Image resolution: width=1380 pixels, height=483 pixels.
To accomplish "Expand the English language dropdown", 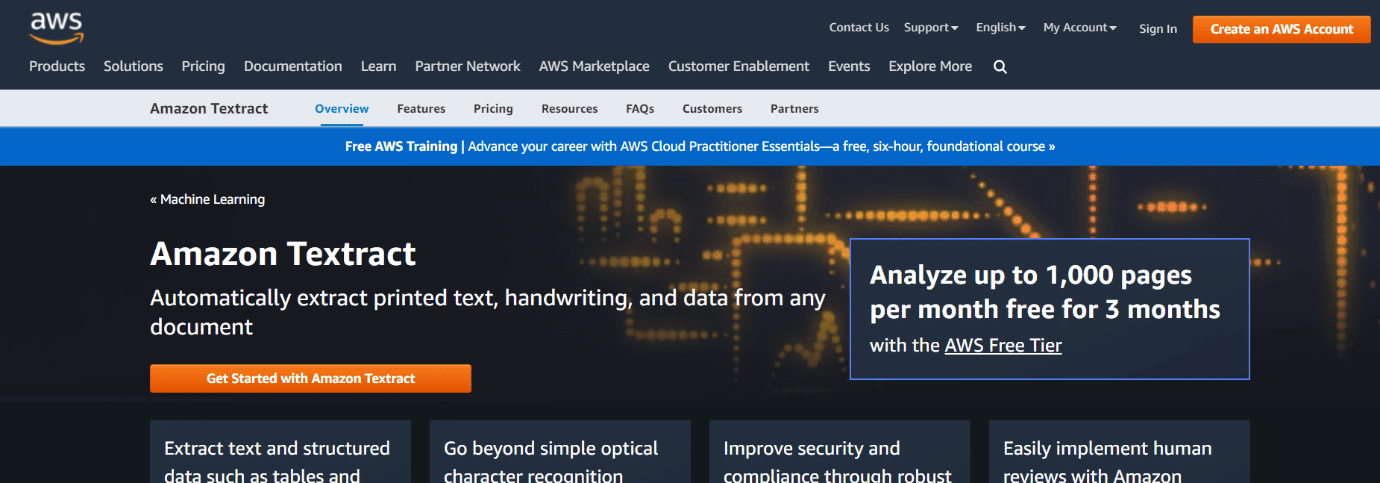I will pyautogui.click(x=1001, y=28).
